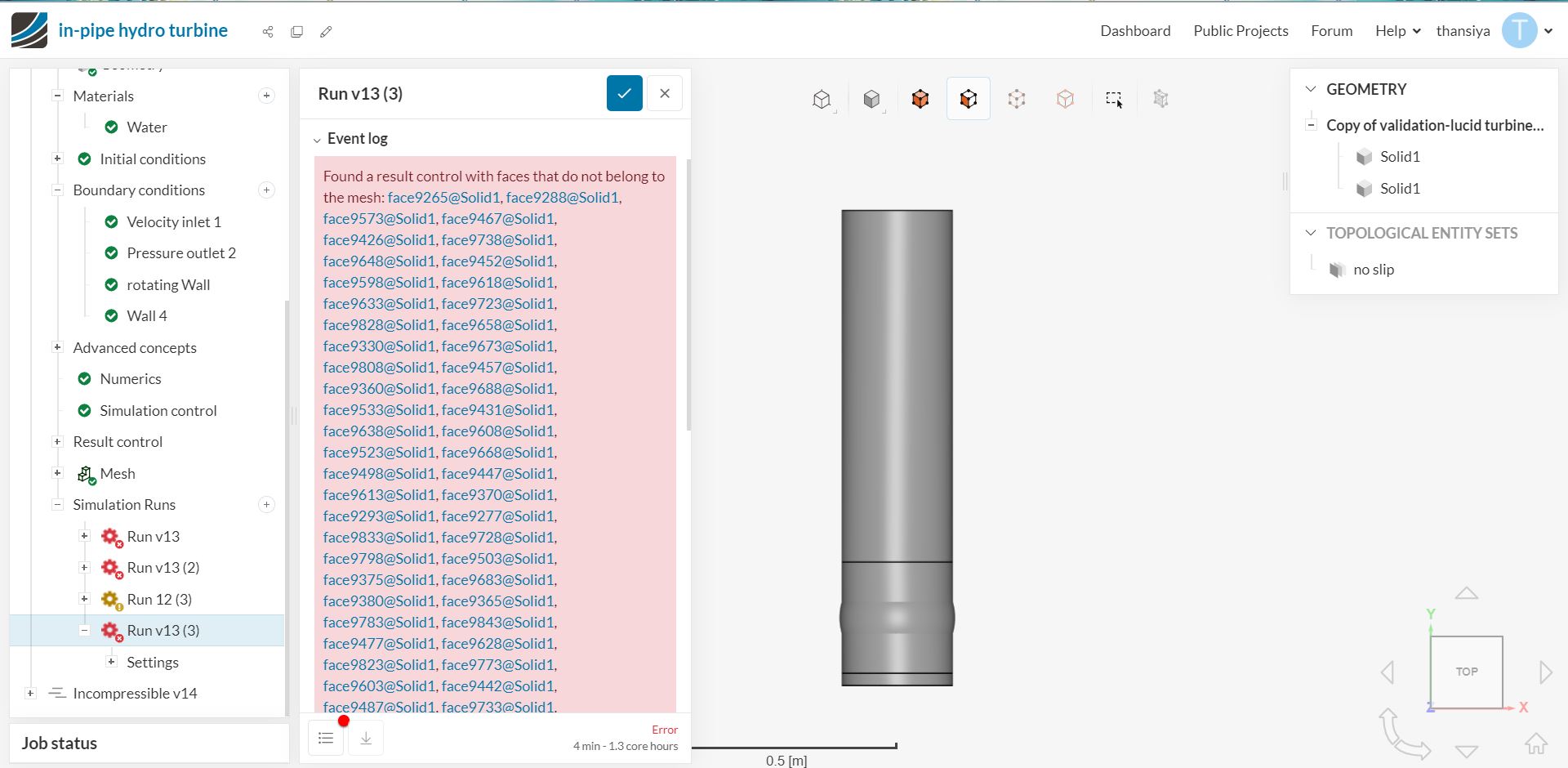
Task: Toggle the faded orange cube tool
Action: pos(1065,99)
